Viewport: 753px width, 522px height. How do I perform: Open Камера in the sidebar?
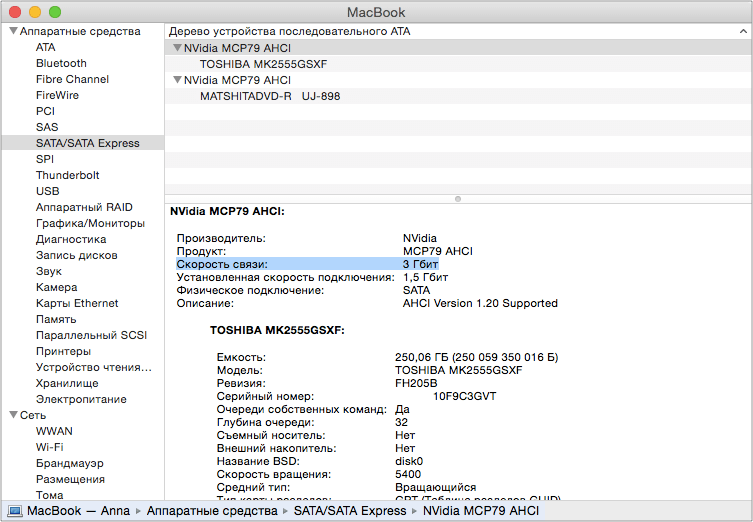point(56,287)
